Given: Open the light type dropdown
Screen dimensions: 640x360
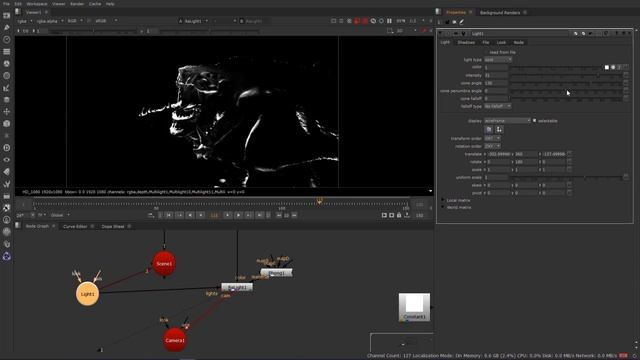Looking at the screenshot, I should (498, 60).
